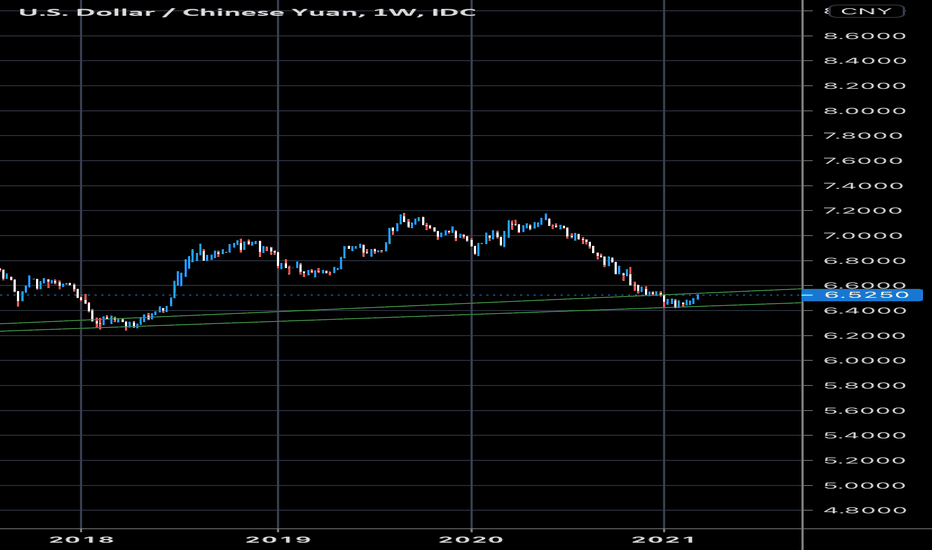Image resolution: width=932 pixels, height=550 pixels.
Task: Click the 8.0000 price scale label
Action: (x=865, y=111)
